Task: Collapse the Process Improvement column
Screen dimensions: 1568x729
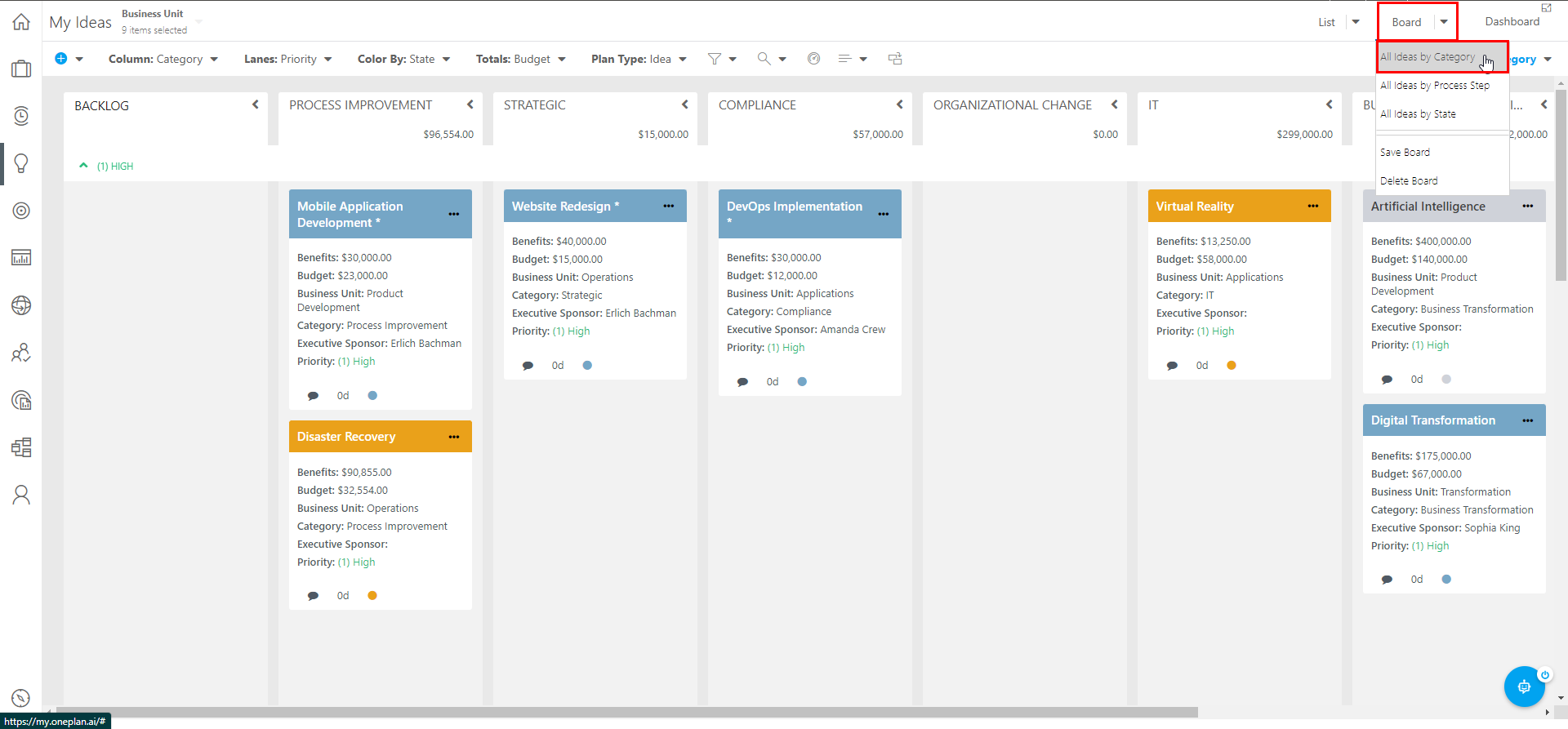Action: coord(470,104)
